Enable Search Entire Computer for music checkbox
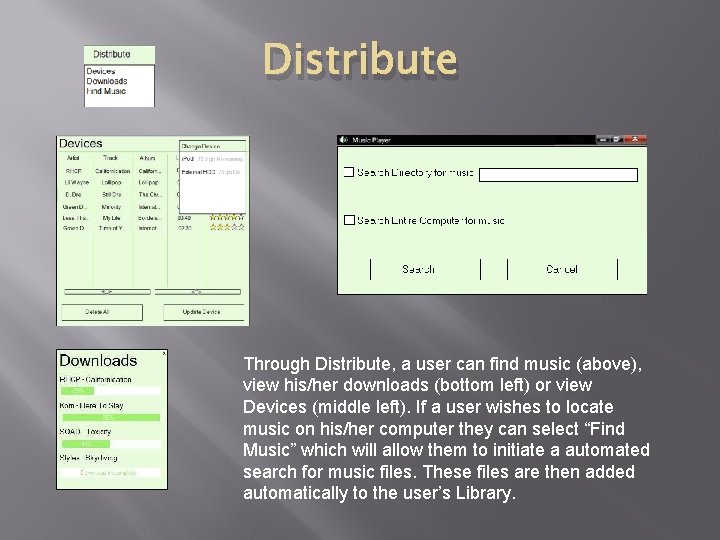The height and width of the screenshot is (540, 720). coord(349,220)
